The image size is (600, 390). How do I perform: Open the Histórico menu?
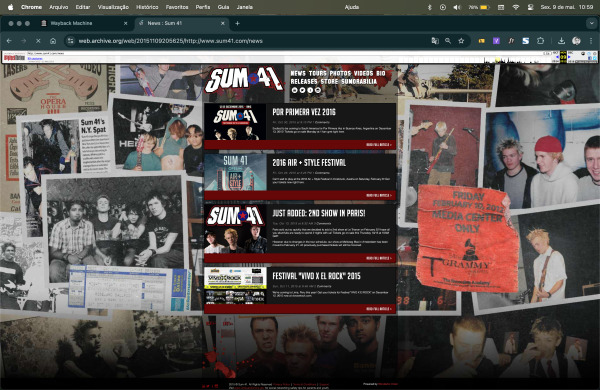(147, 7)
